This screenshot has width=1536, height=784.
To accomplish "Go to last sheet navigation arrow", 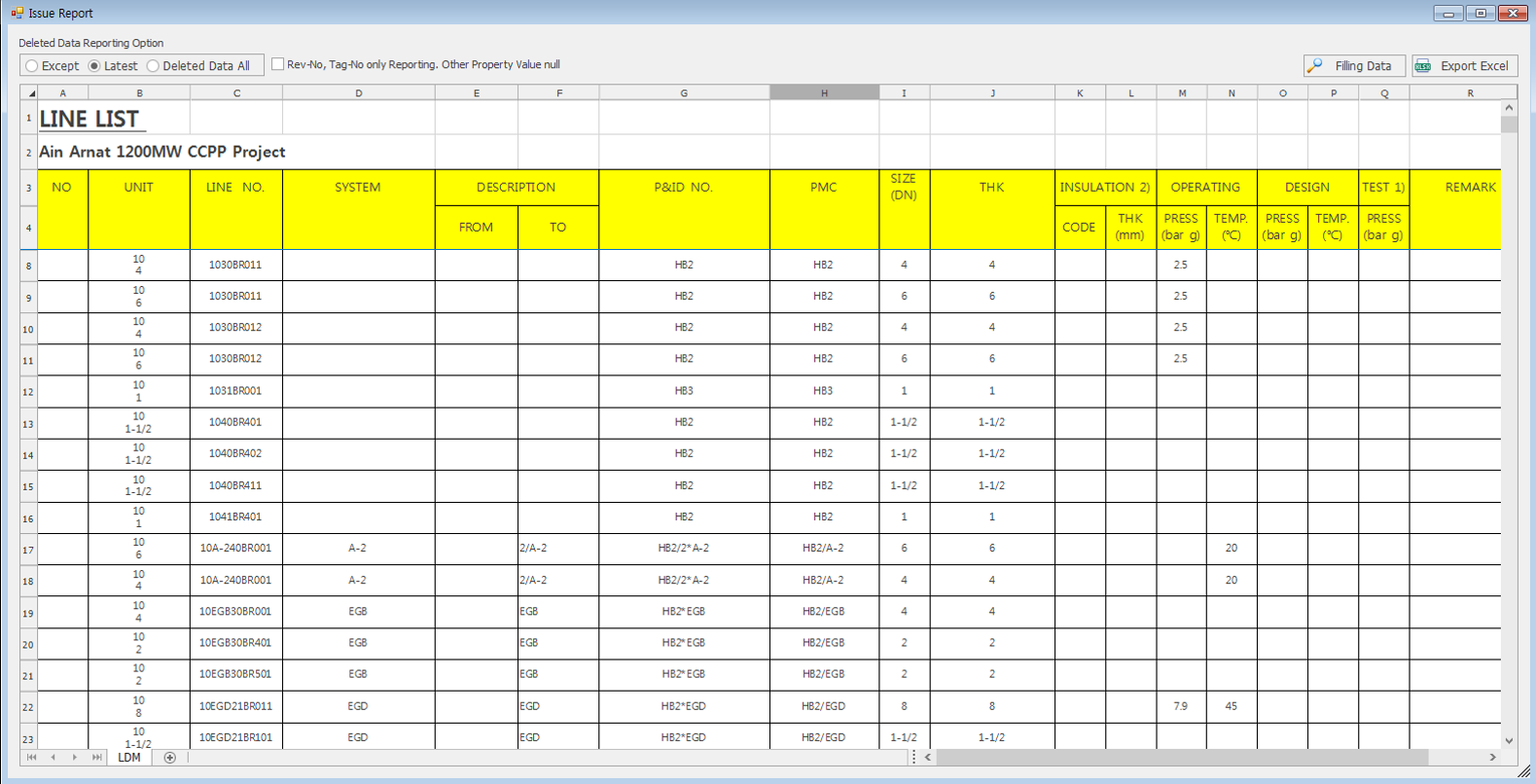I will pyautogui.click(x=96, y=758).
